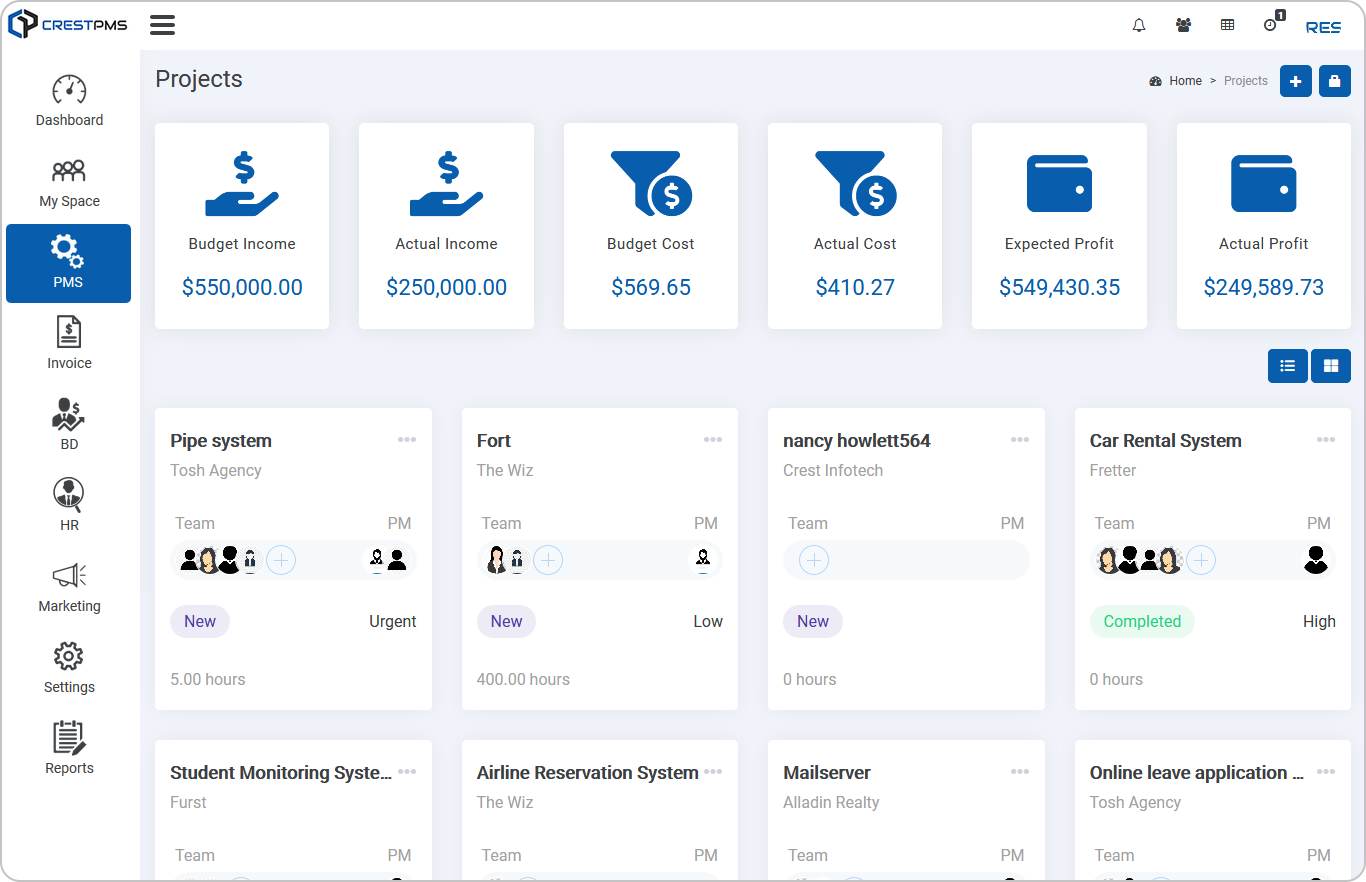Click the PM avatar on Fort card
Viewport: 1366px width, 882px height.
pyautogui.click(x=703, y=560)
